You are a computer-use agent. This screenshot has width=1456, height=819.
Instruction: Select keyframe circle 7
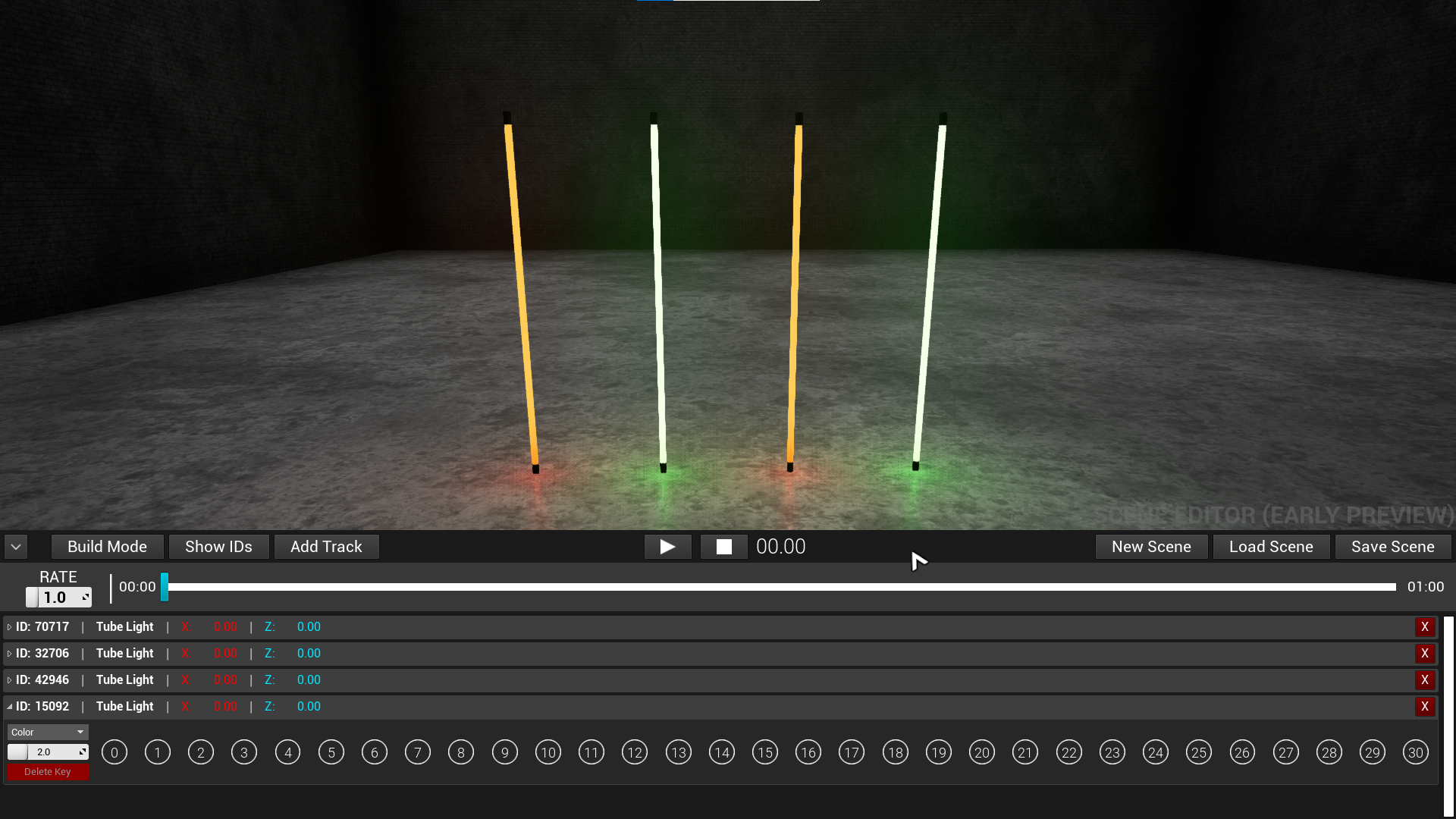[418, 752]
